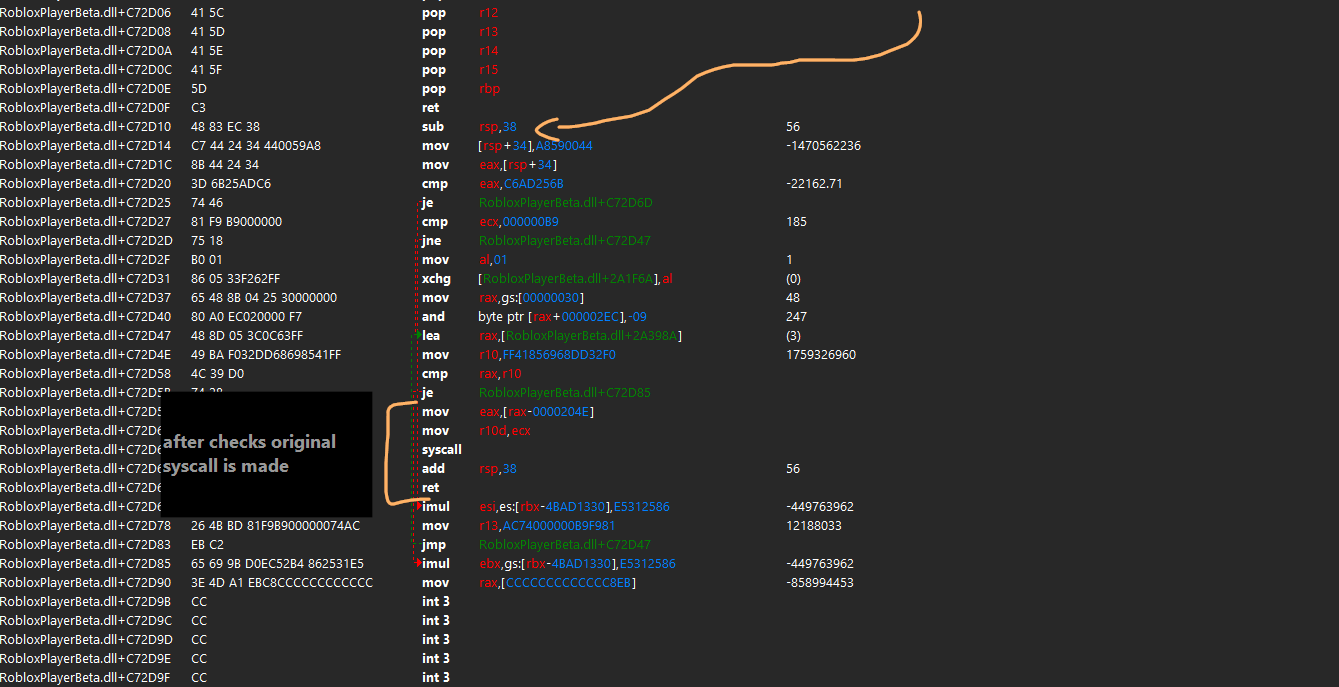Viewport: 1339px width, 687px height.
Task: Select comment value 185
Action: 796,222
